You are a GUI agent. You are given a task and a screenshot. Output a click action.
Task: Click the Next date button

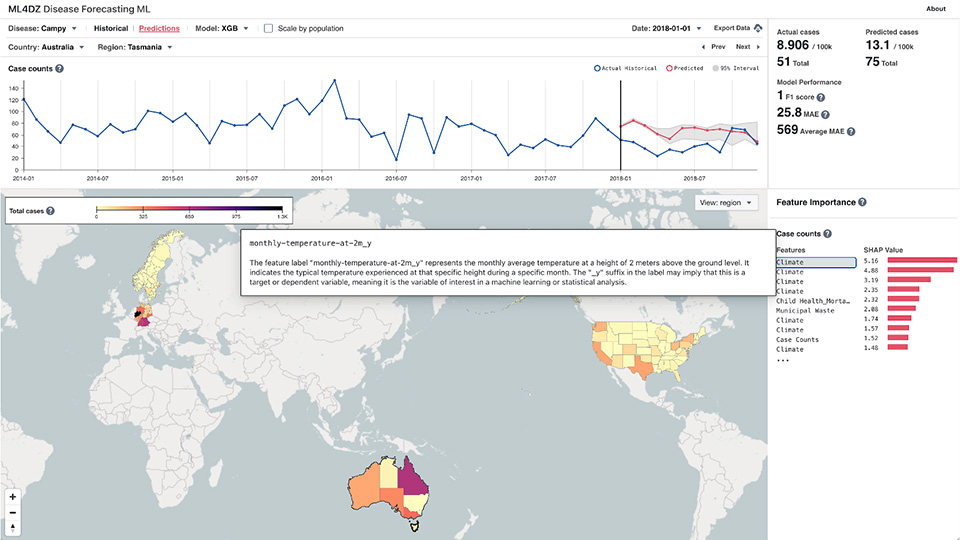point(748,47)
